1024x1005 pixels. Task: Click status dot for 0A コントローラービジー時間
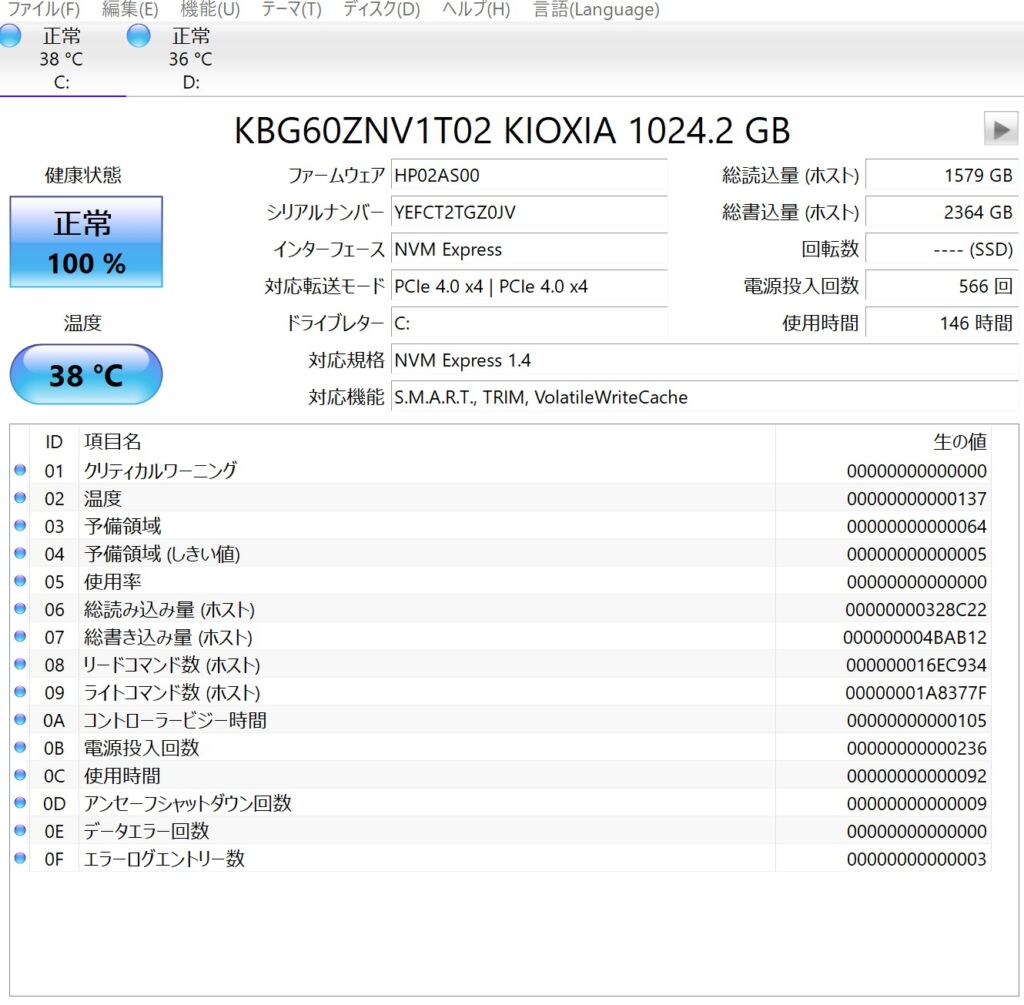click(20, 720)
